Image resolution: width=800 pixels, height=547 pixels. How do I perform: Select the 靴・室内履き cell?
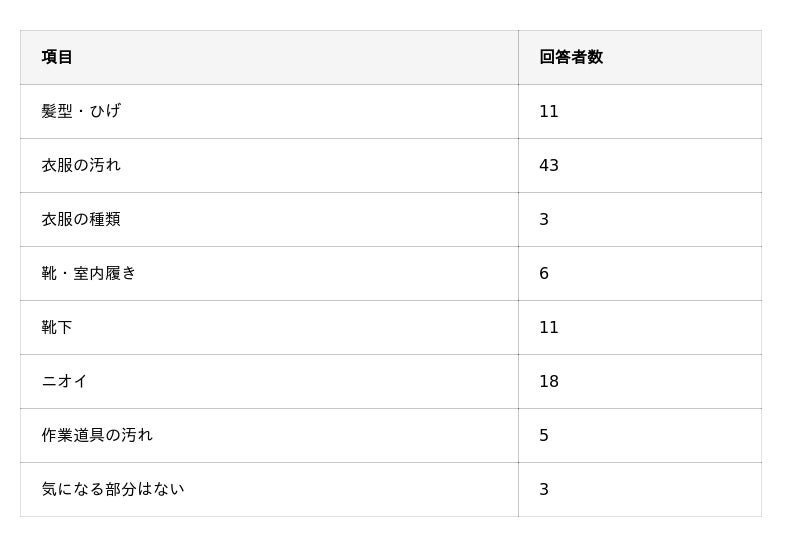(x=89, y=273)
